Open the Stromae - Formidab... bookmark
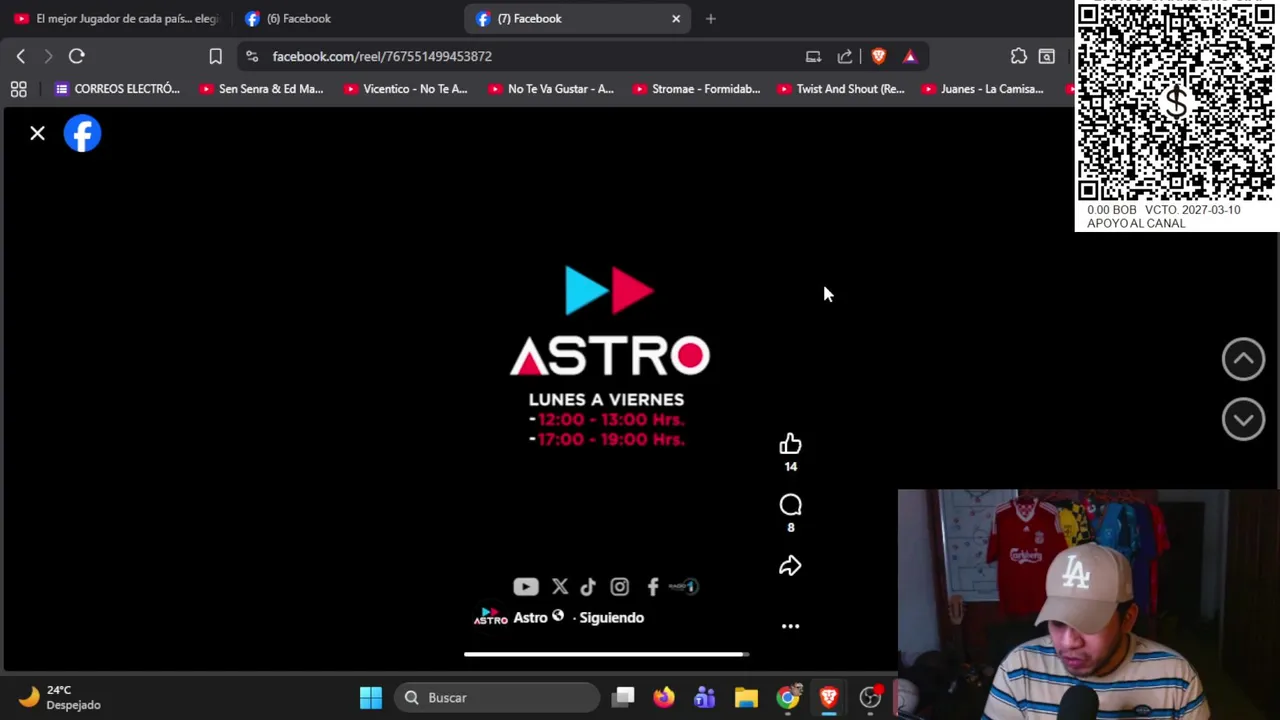 695,89
